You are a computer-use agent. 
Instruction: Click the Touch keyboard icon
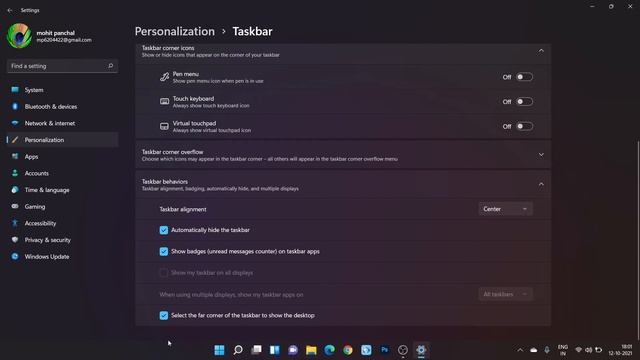[164, 102]
